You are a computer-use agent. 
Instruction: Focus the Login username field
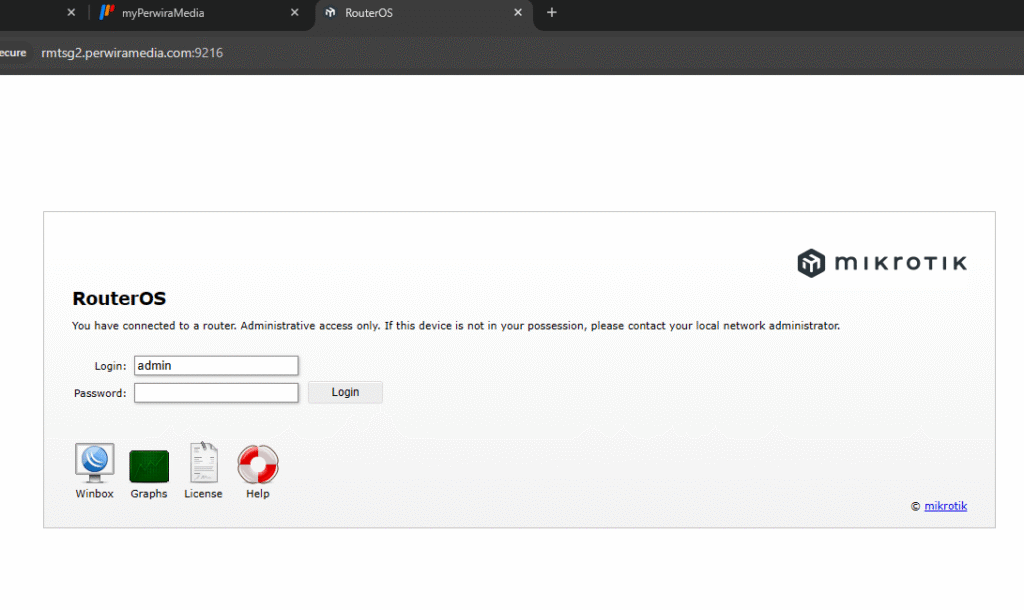216,366
